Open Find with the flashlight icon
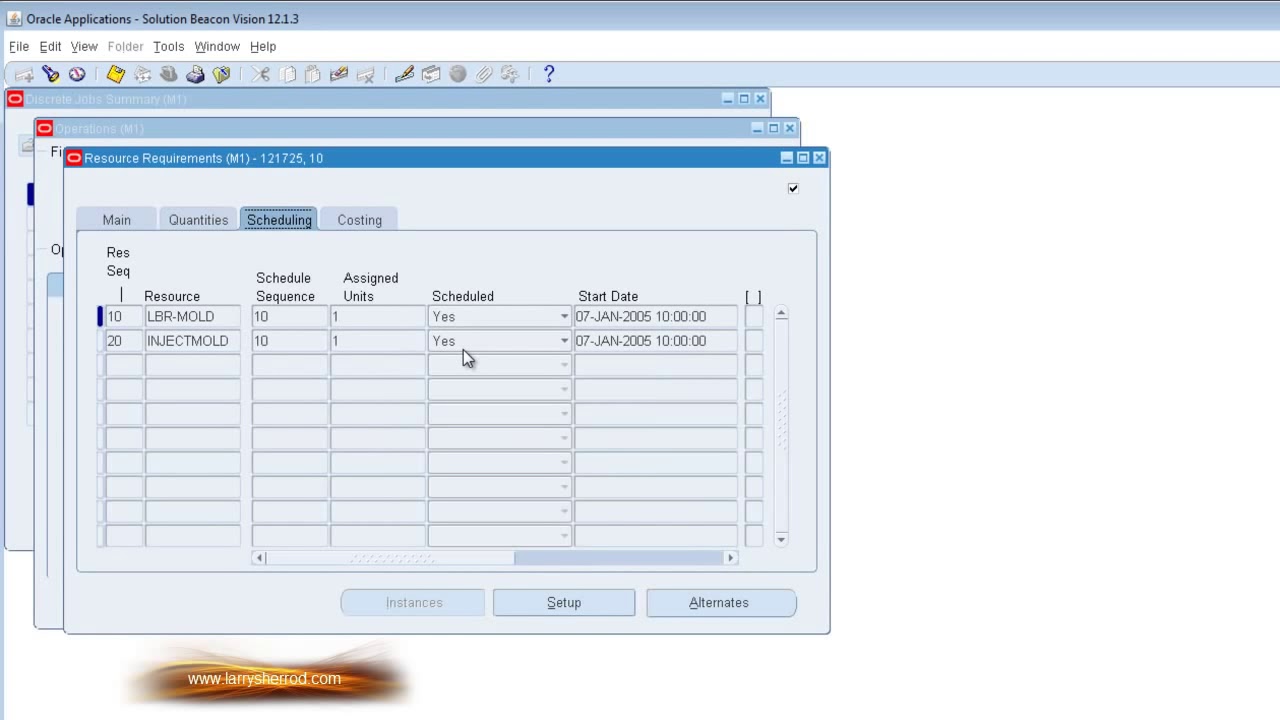 pyautogui.click(x=50, y=74)
